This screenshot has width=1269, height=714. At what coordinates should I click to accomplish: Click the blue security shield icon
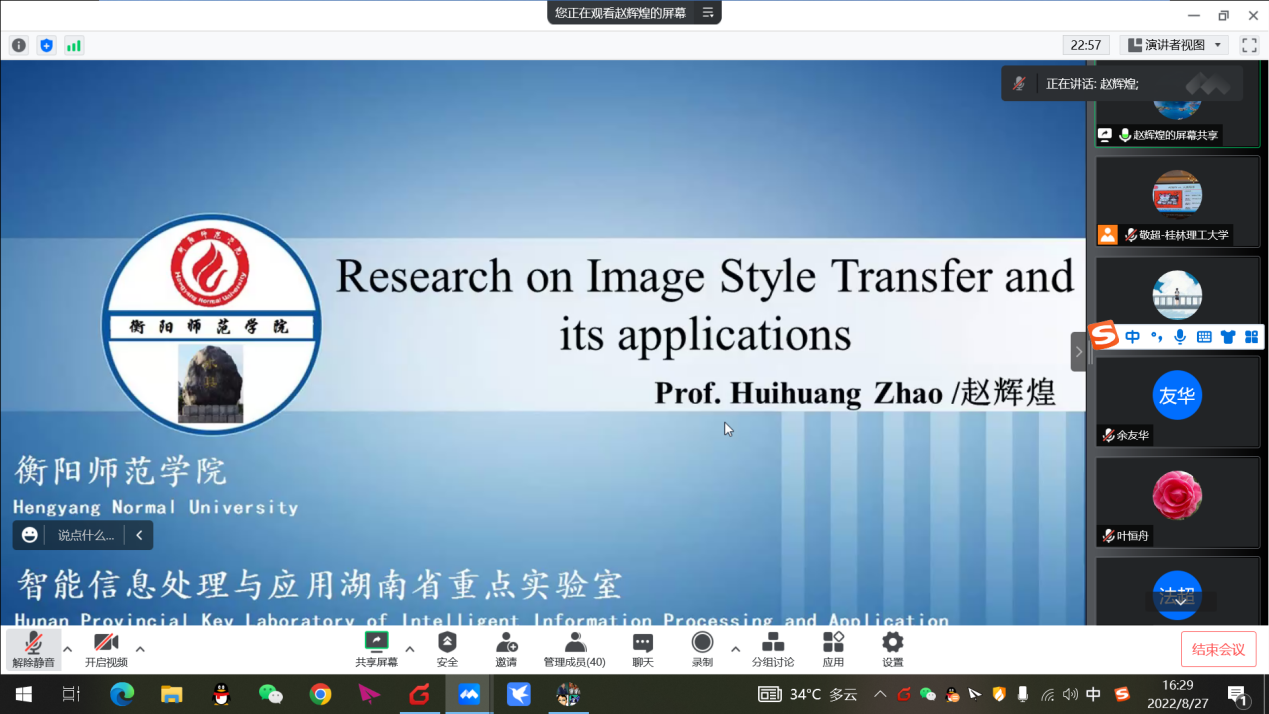pyautogui.click(x=46, y=45)
